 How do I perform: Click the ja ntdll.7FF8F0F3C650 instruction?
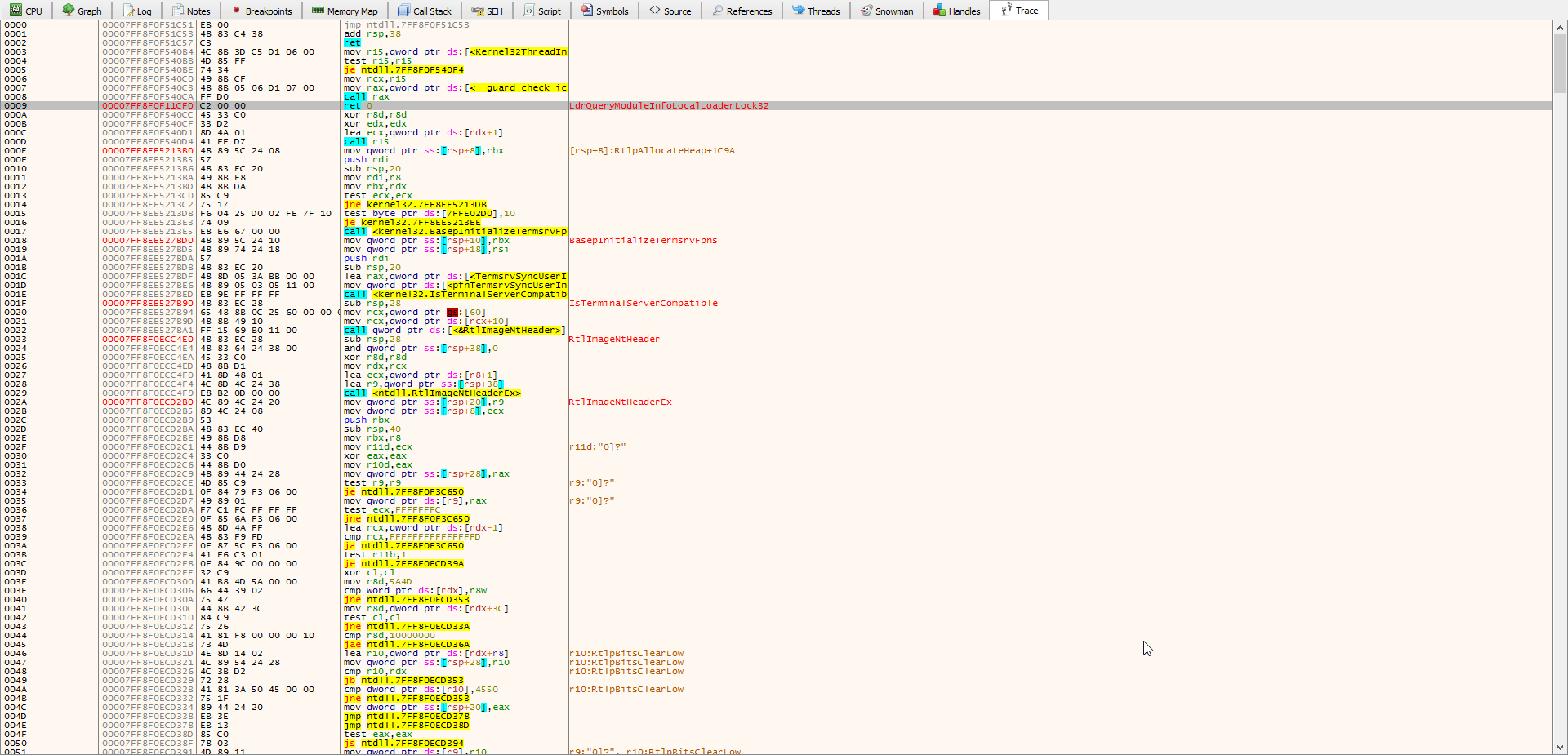tap(403, 545)
